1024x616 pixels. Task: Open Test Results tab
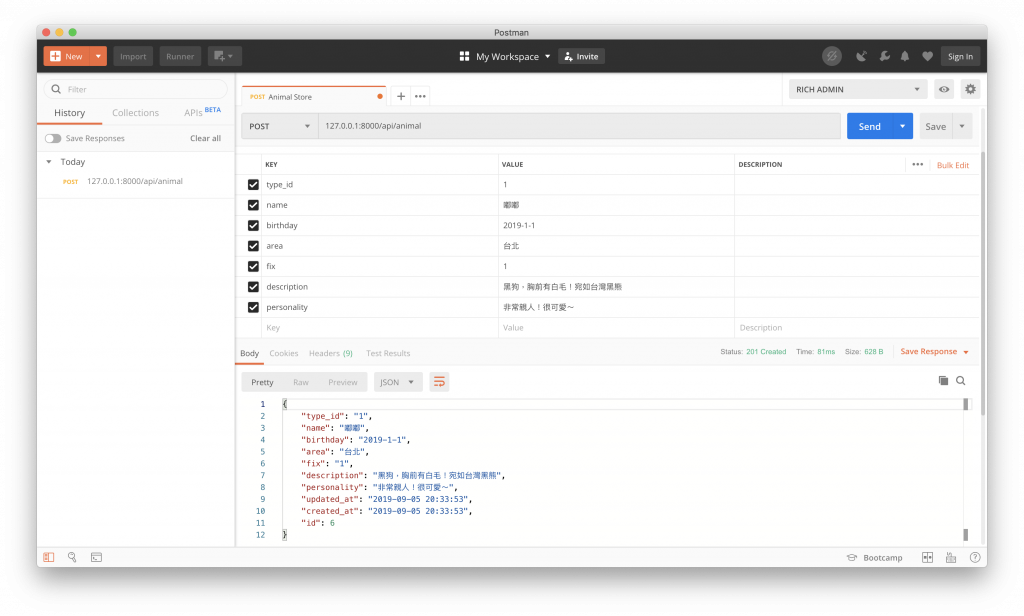coord(388,353)
